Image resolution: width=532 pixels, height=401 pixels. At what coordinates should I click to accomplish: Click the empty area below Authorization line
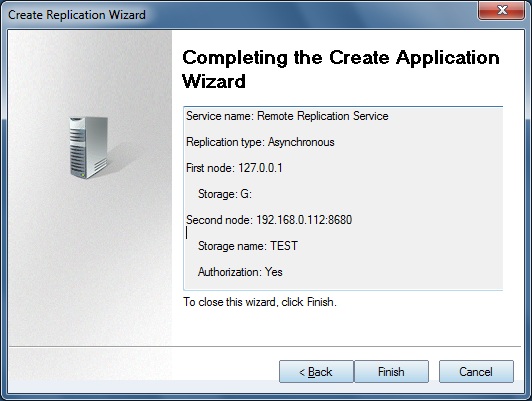point(343,284)
